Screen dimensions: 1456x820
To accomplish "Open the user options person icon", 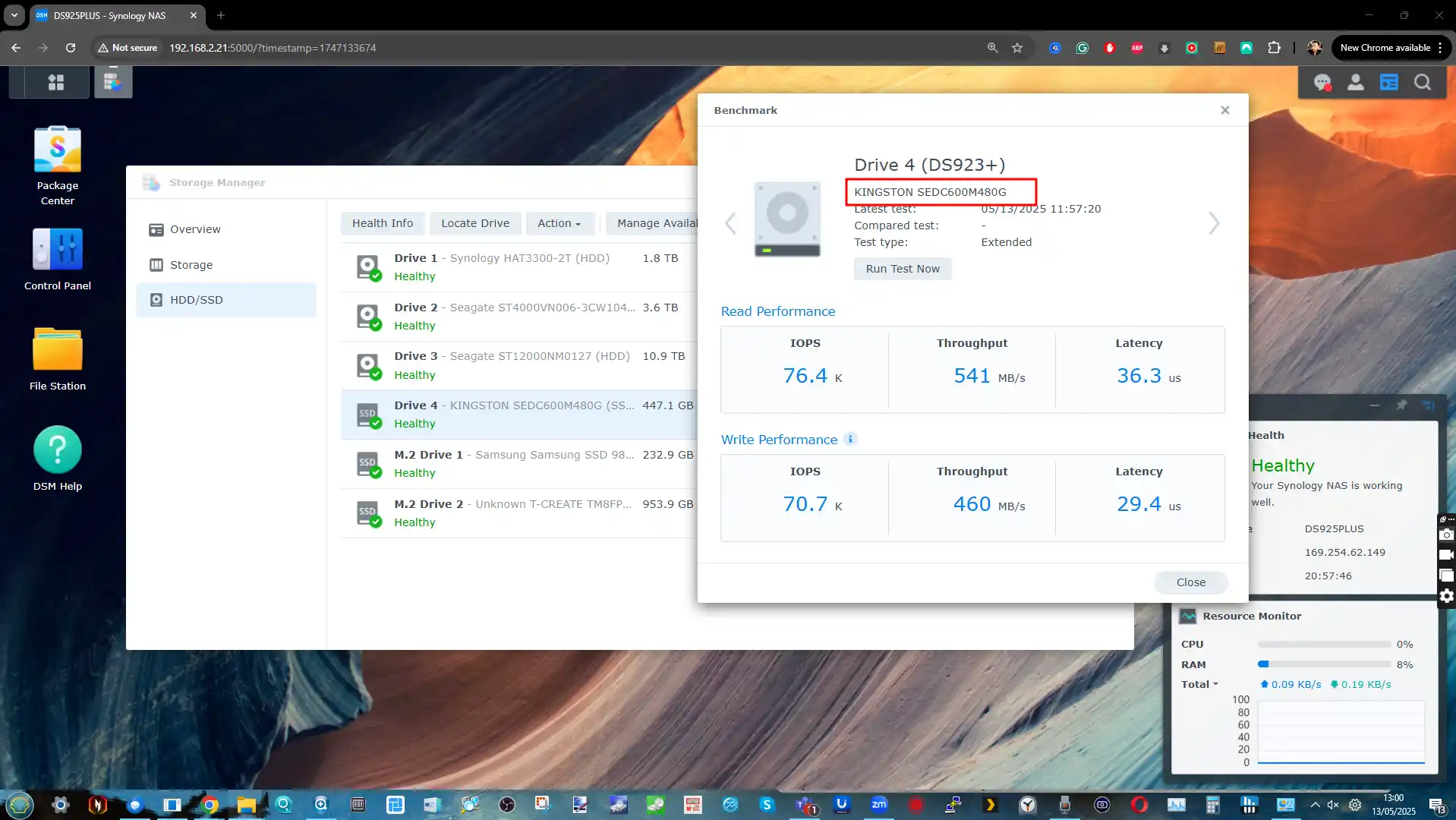I will pyautogui.click(x=1356, y=82).
